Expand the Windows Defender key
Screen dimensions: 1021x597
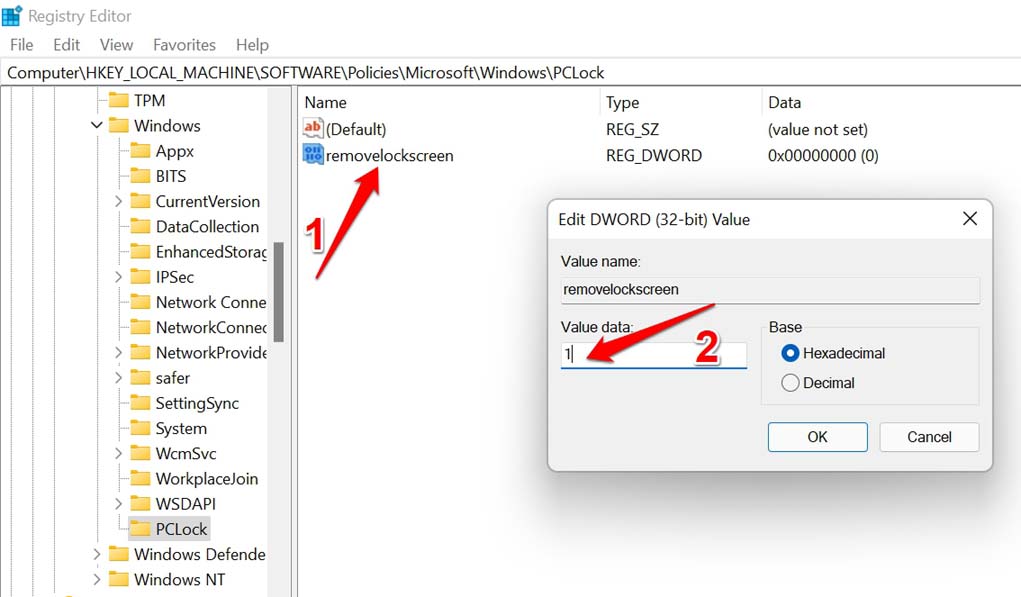pos(96,554)
